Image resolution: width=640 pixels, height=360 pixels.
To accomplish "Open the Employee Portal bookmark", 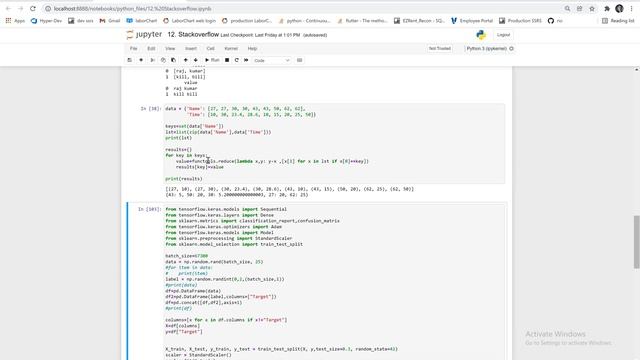I will [x=472, y=20].
